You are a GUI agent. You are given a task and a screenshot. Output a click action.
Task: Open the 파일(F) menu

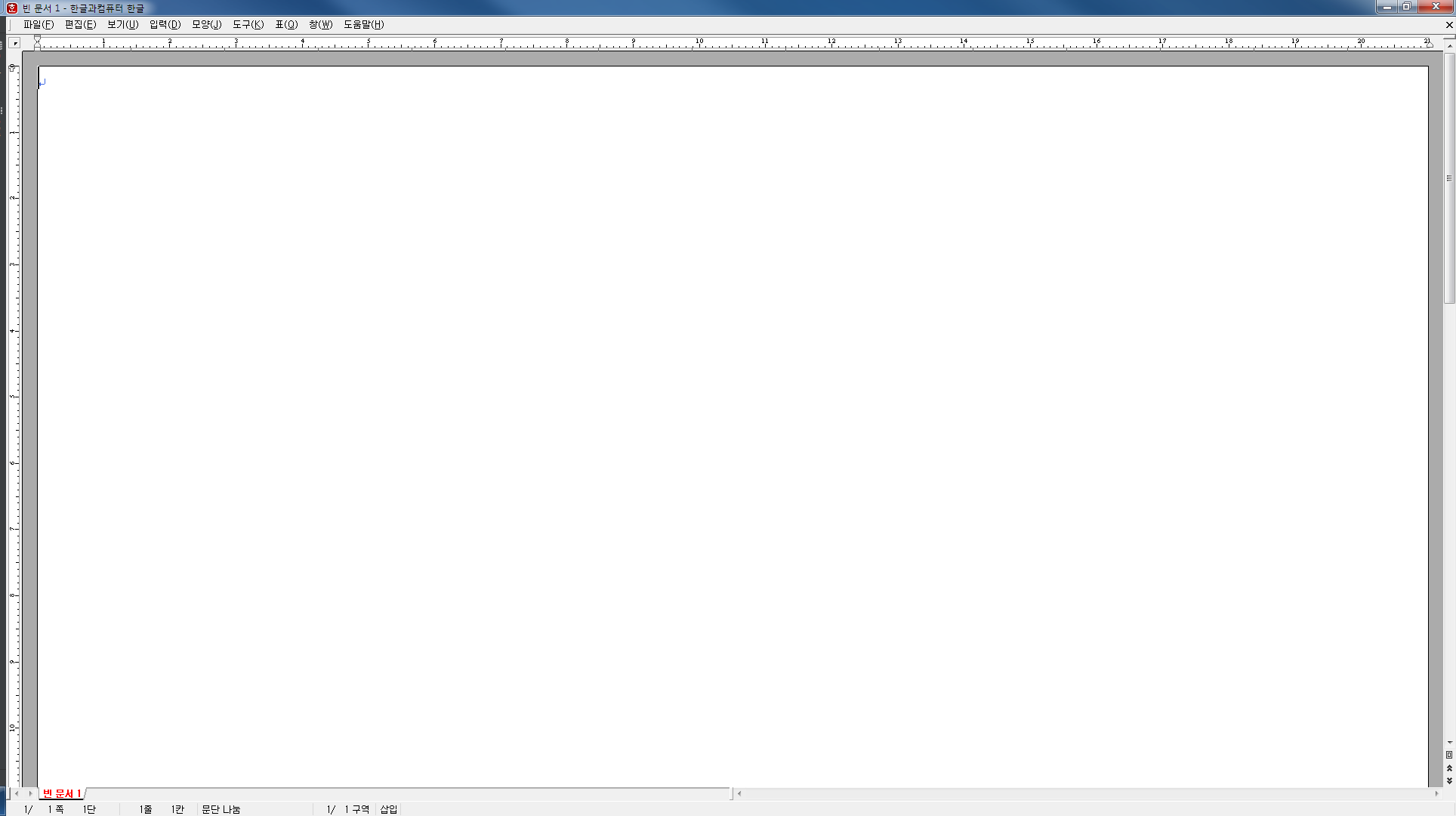(x=38, y=24)
